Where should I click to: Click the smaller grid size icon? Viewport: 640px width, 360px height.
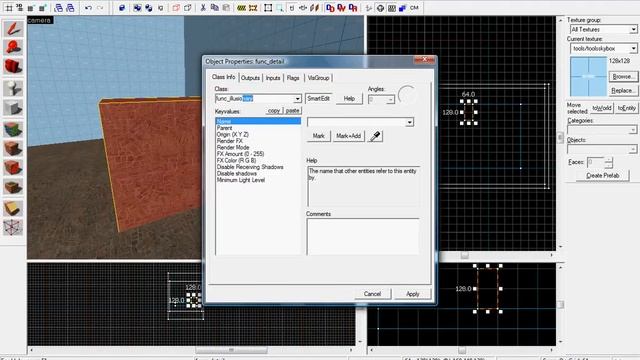31,8
